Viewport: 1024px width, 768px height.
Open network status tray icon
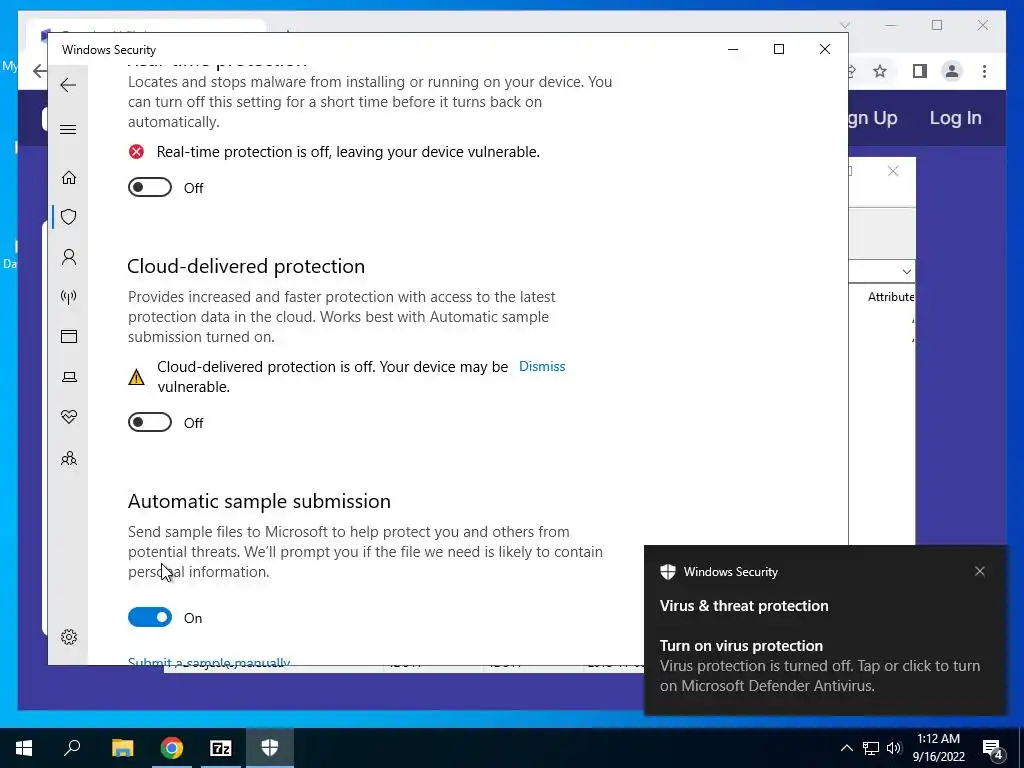[871, 748]
